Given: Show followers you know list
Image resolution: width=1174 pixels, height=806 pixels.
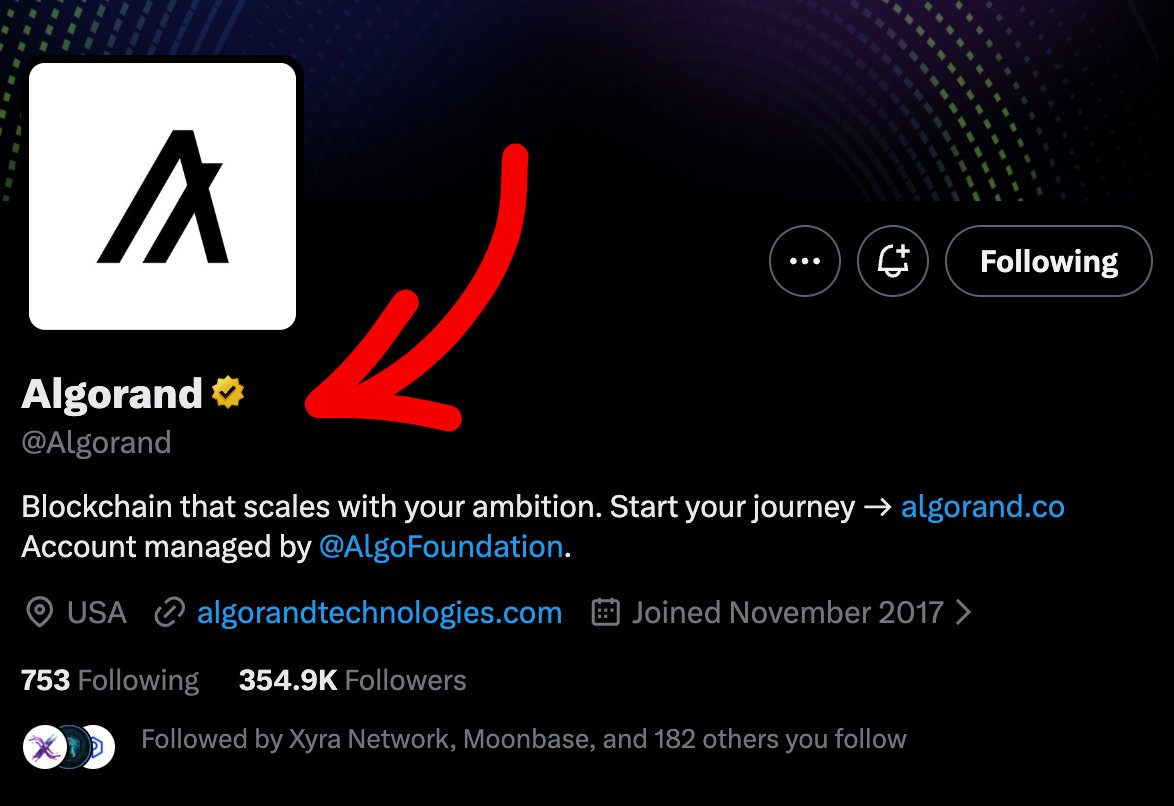Looking at the screenshot, I should point(523,739).
